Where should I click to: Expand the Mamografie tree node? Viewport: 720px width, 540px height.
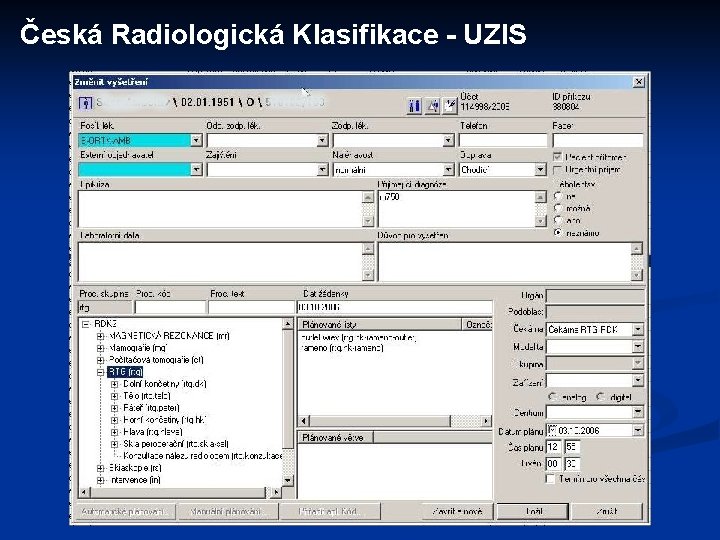100,348
